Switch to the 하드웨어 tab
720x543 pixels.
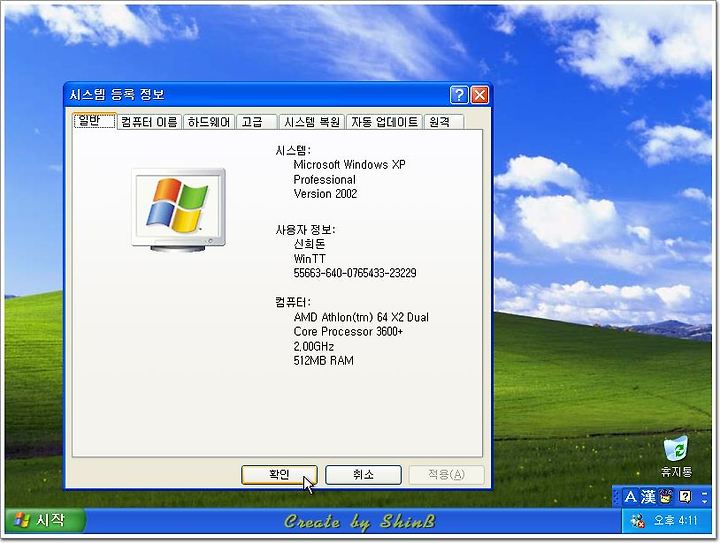(x=209, y=122)
